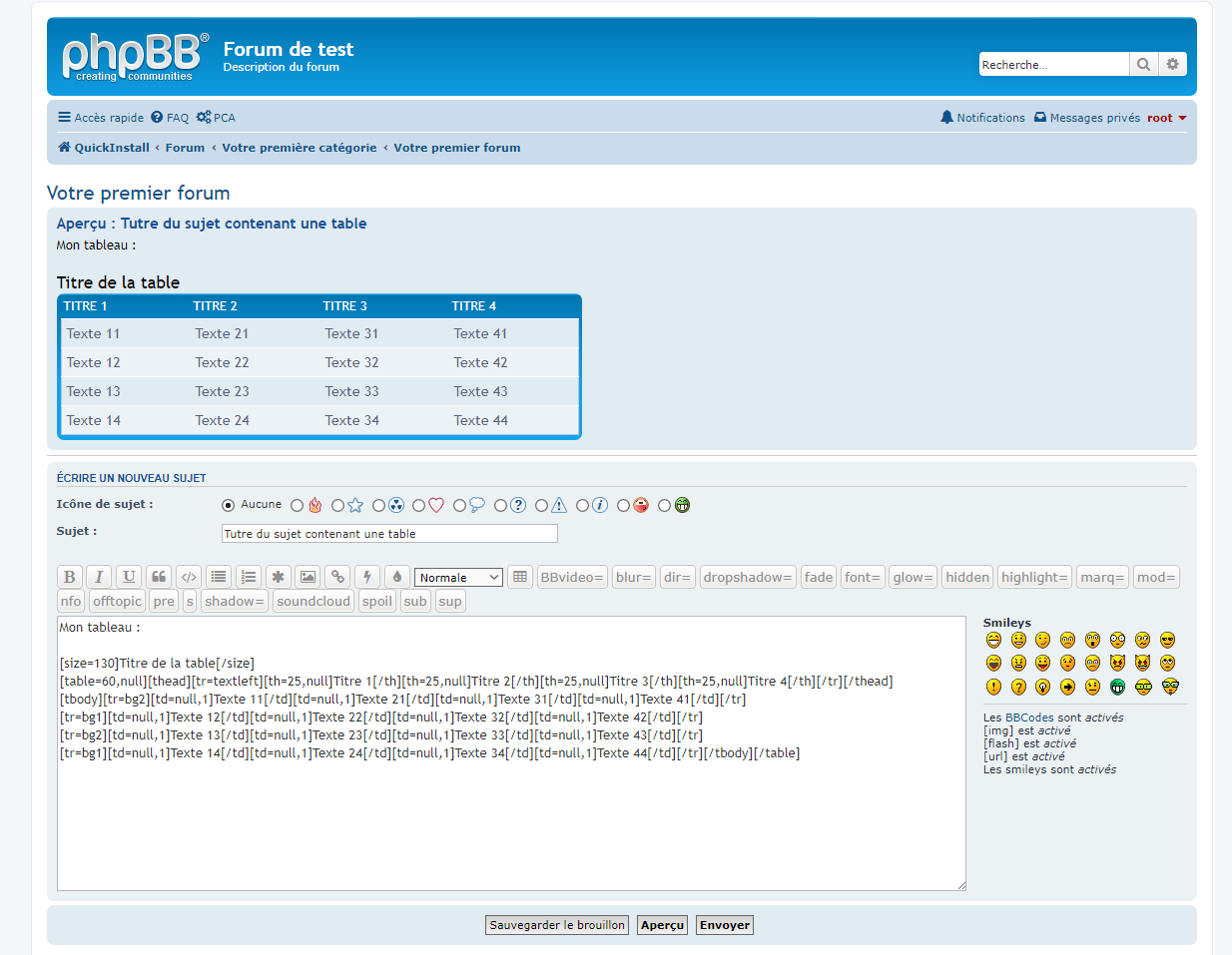Click in the Sujet text field
Image resolution: width=1232 pixels, height=955 pixels.
click(x=388, y=534)
